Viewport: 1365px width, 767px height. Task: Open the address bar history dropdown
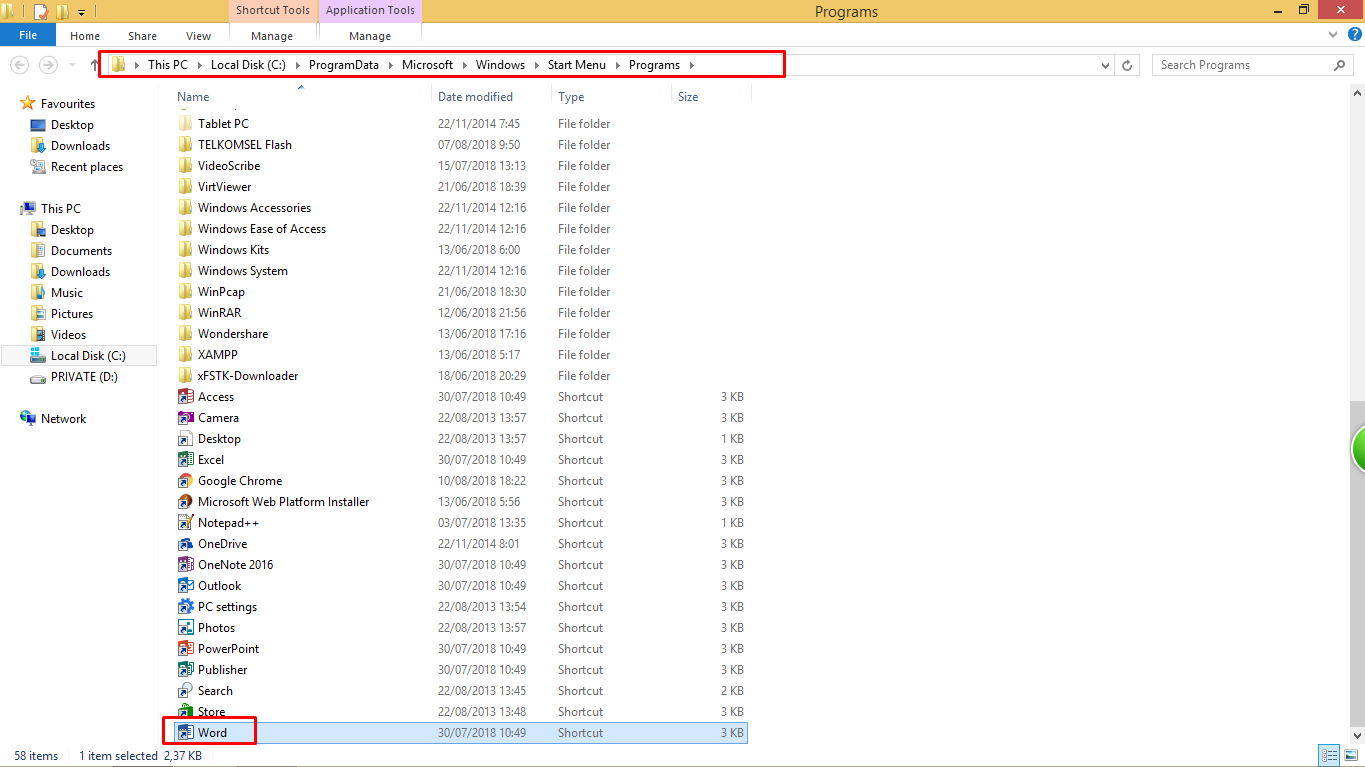pos(1105,65)
